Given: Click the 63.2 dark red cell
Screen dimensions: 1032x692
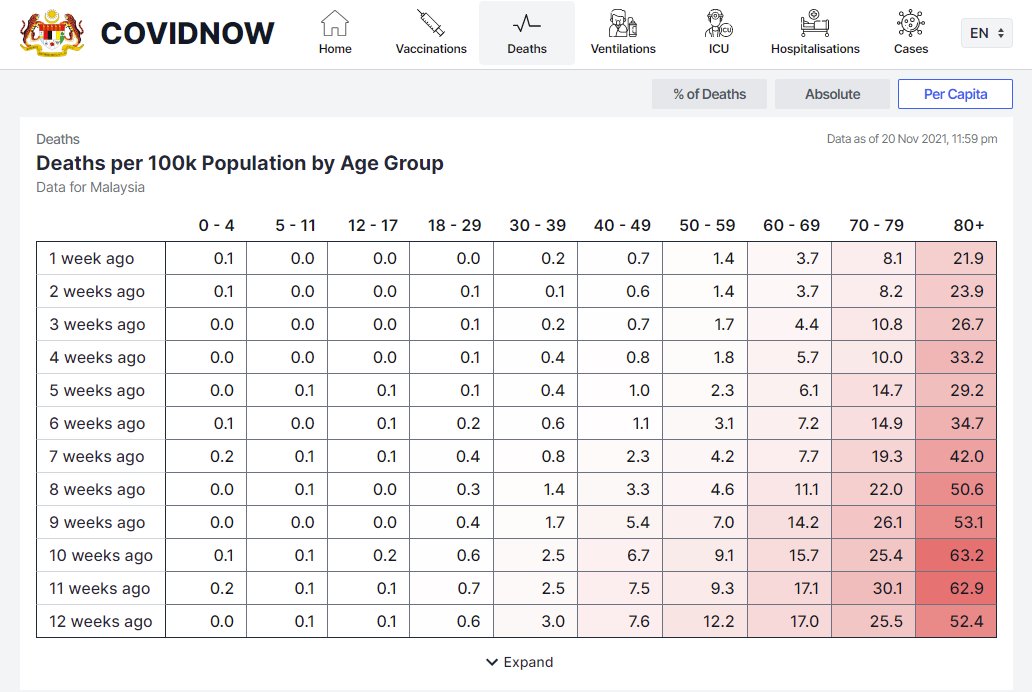Looking at the screenshot, I should pyautogui.click(x=956, y=555).
